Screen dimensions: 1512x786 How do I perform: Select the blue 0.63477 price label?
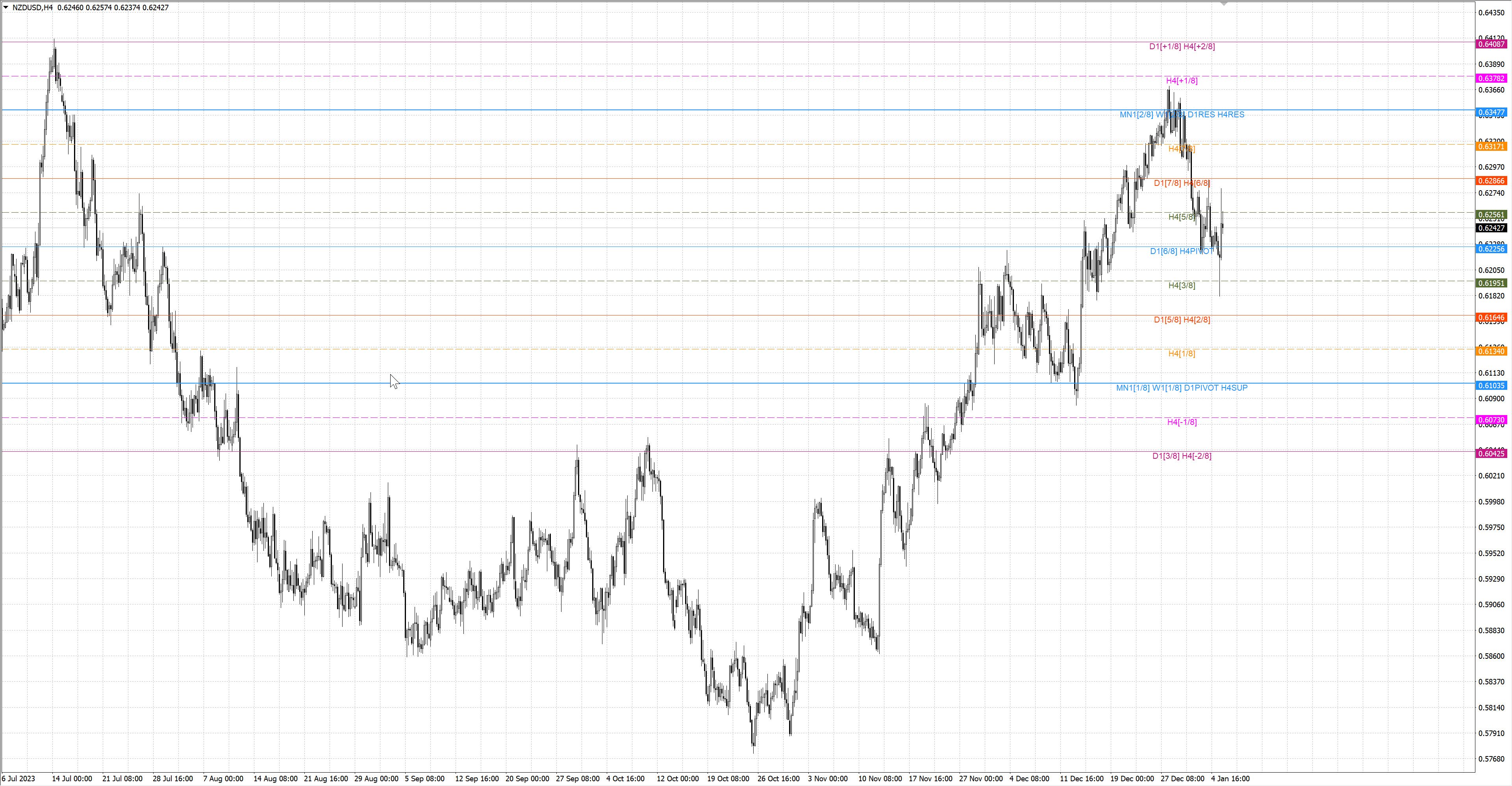click(x=1491, y=112)
